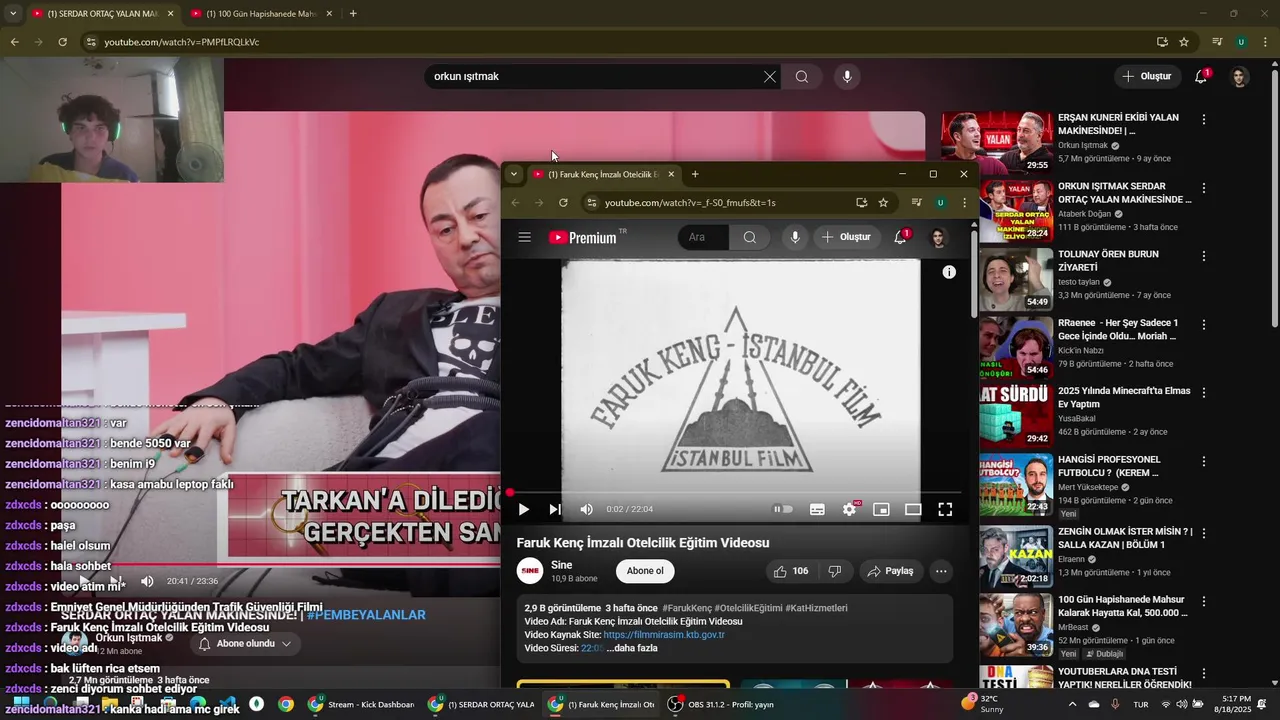Click weather widget showing 32°C Sunny

tap(981, 704)
